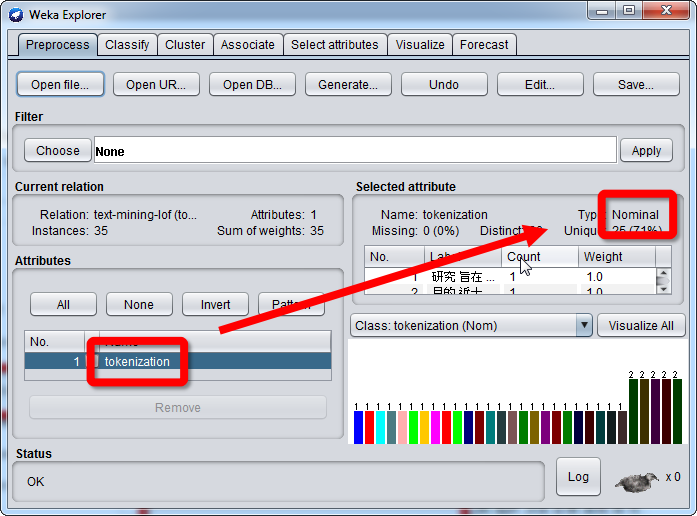Invert the attribute selection
This screenshot has width=697, height=516.
[x=215, y=304]
